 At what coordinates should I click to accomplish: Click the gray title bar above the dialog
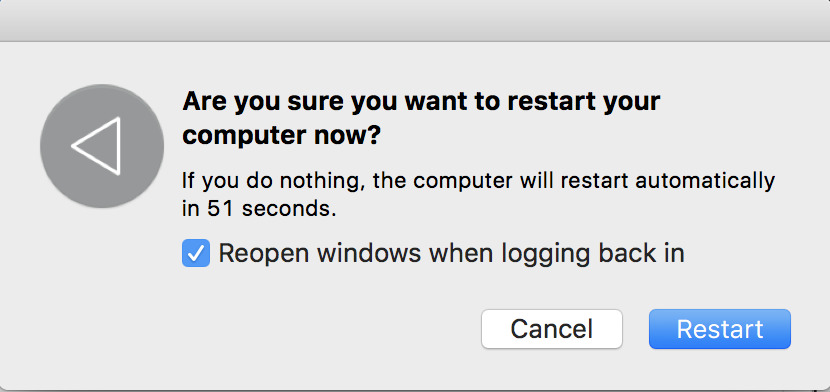pyautogui.click(x=415, y=20)
